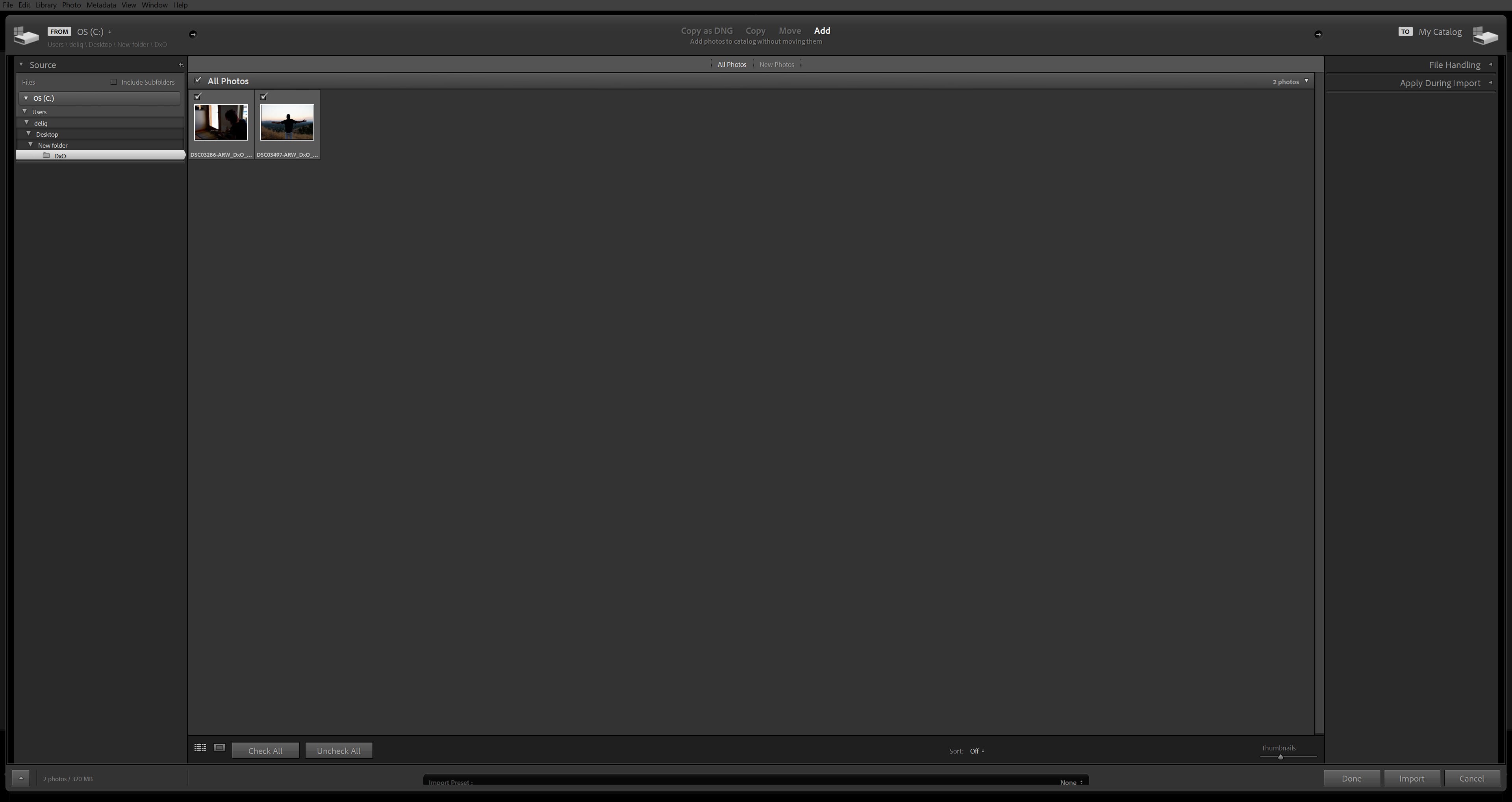Toggle the second photo thumbnail checkbox

pos(263,96)
